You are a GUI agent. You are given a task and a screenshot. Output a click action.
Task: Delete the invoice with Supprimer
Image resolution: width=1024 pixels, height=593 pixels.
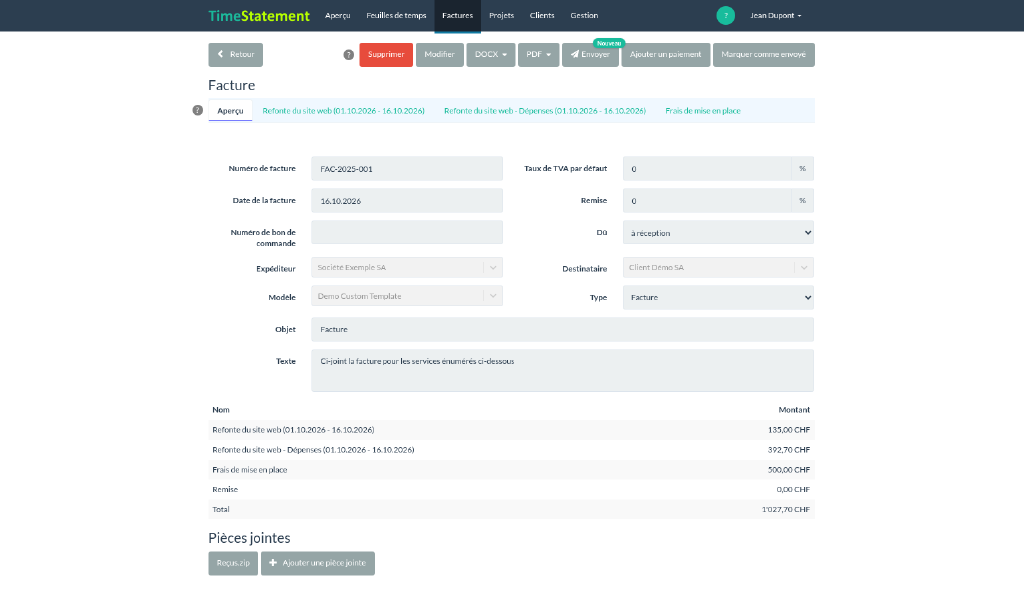click(386, 55)
